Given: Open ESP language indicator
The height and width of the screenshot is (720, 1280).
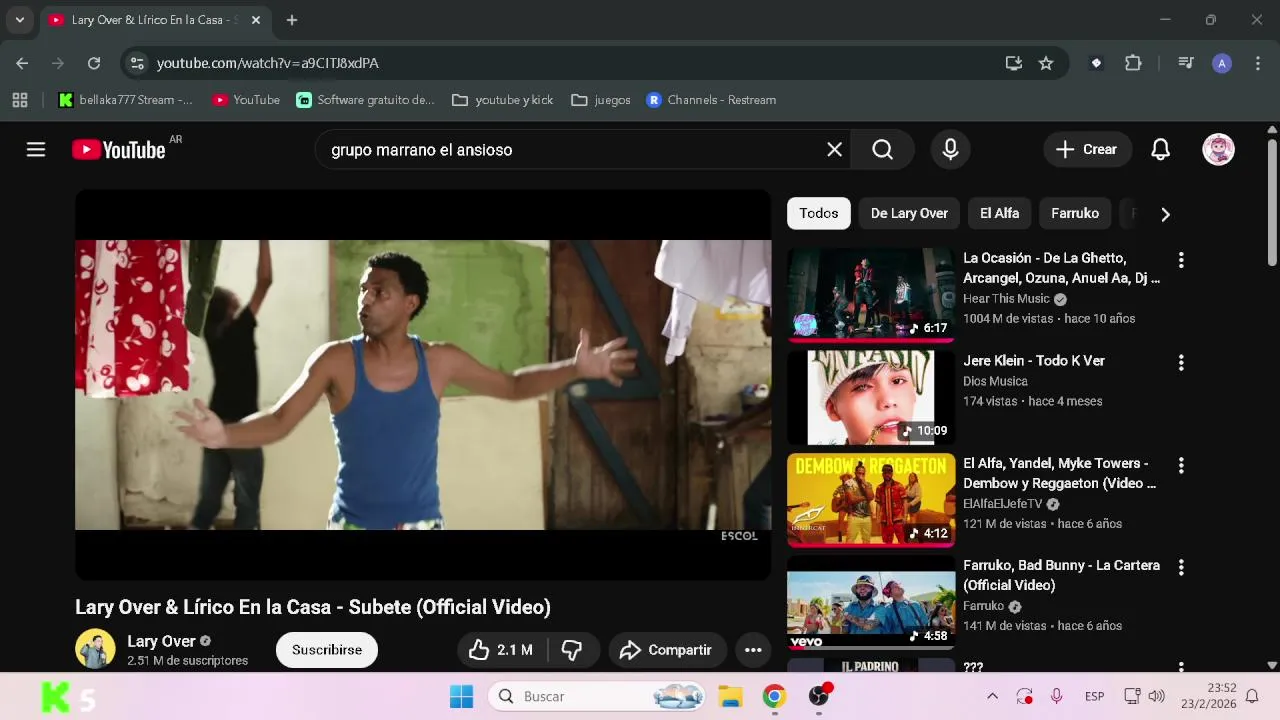Looking at the screenshot, I should click(x=1094, y=696).
